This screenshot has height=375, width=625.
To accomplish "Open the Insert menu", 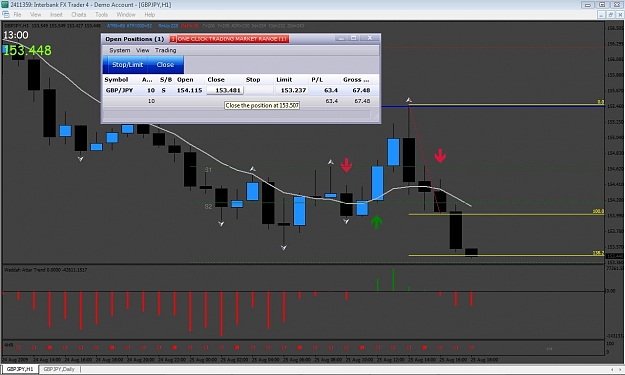I will click(x=56, y=15).
